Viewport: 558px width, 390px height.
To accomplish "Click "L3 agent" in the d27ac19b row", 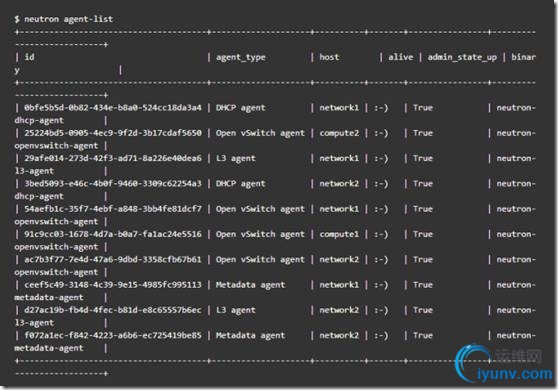I will point(236,310).
